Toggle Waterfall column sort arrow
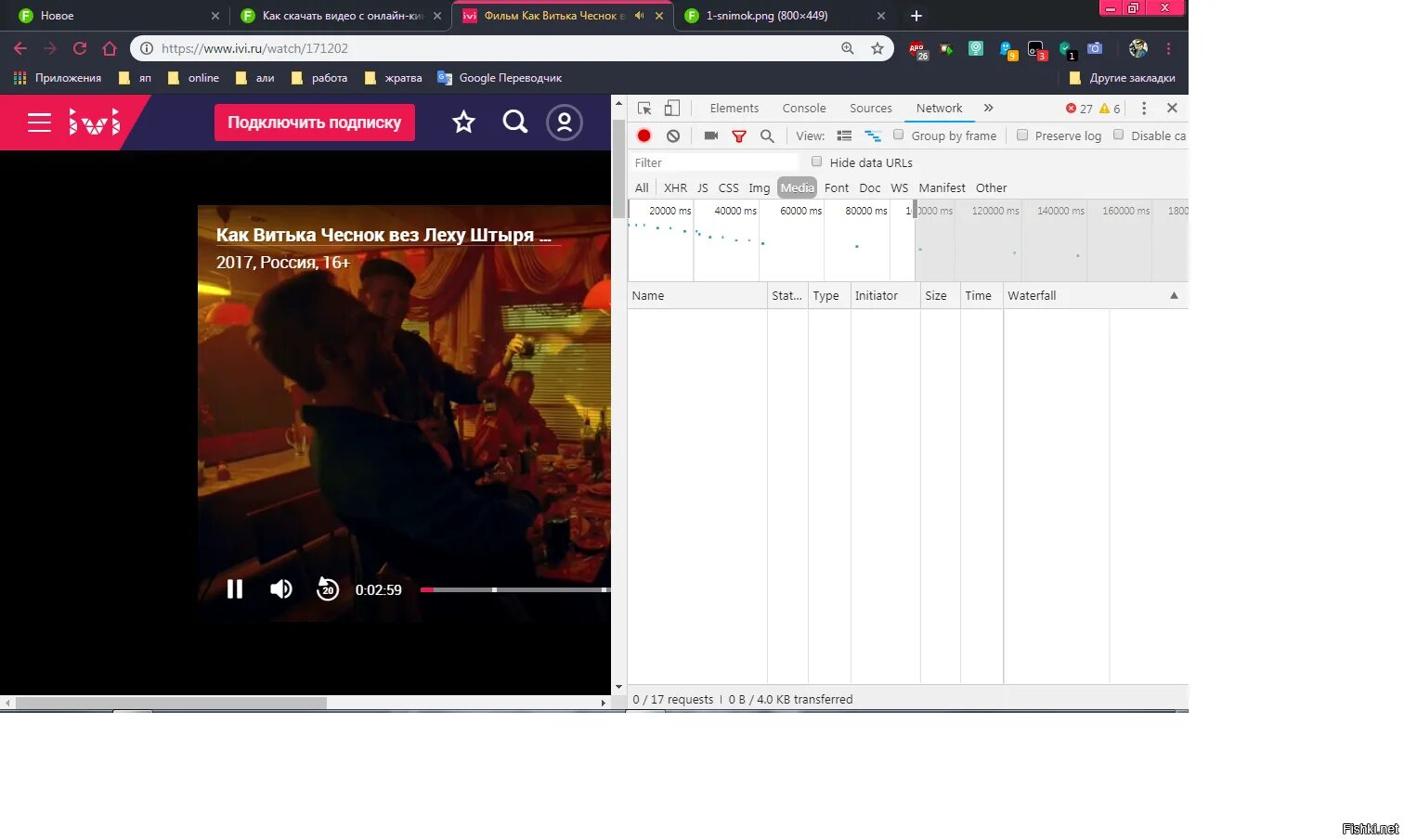1404x840 pixels. (x=1174, y=296)
